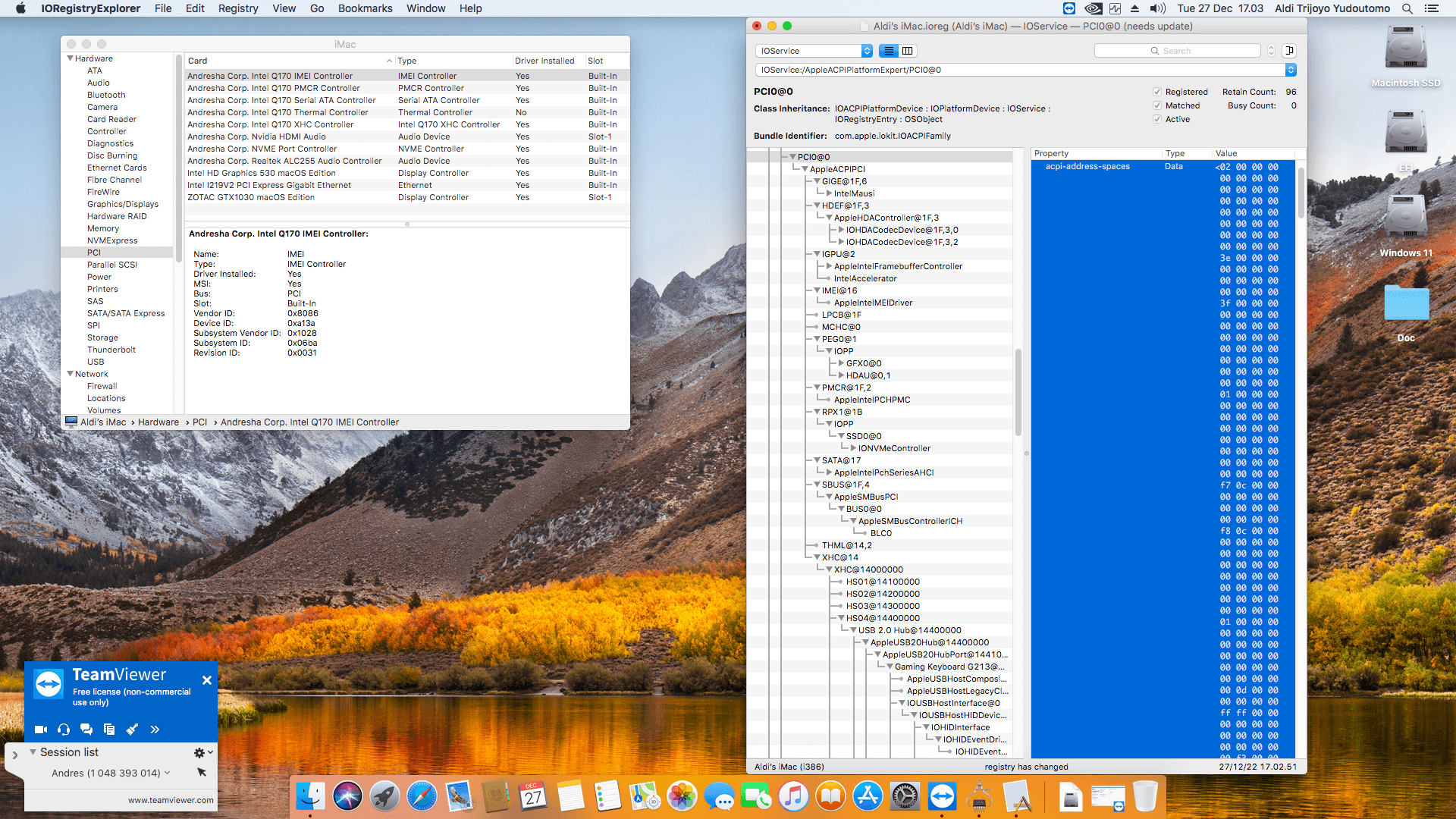
Task: Launch Siri from the Dock
Action: (348, 796)
